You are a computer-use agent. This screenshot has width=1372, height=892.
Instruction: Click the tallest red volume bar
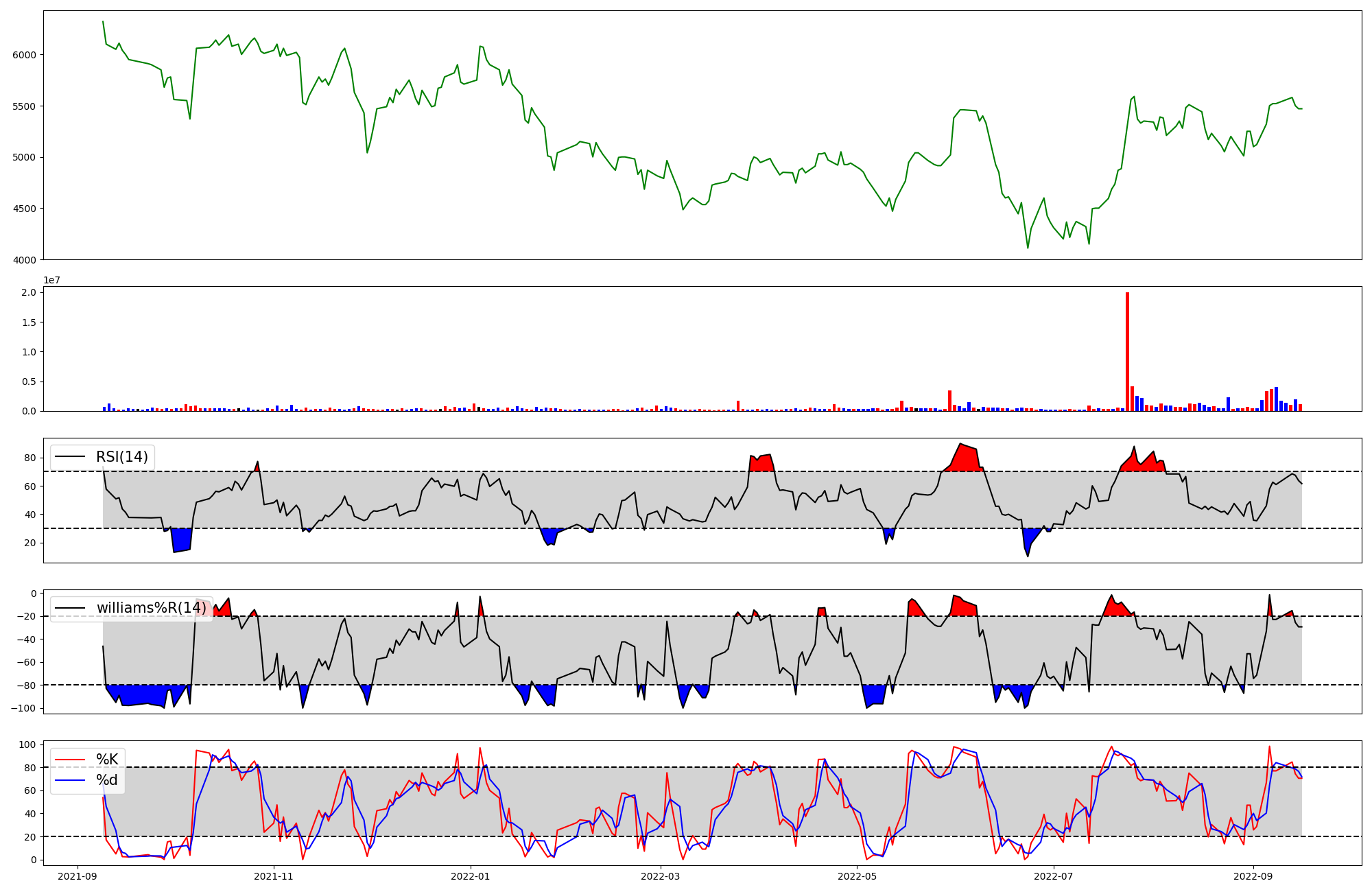pos(1127,351)
